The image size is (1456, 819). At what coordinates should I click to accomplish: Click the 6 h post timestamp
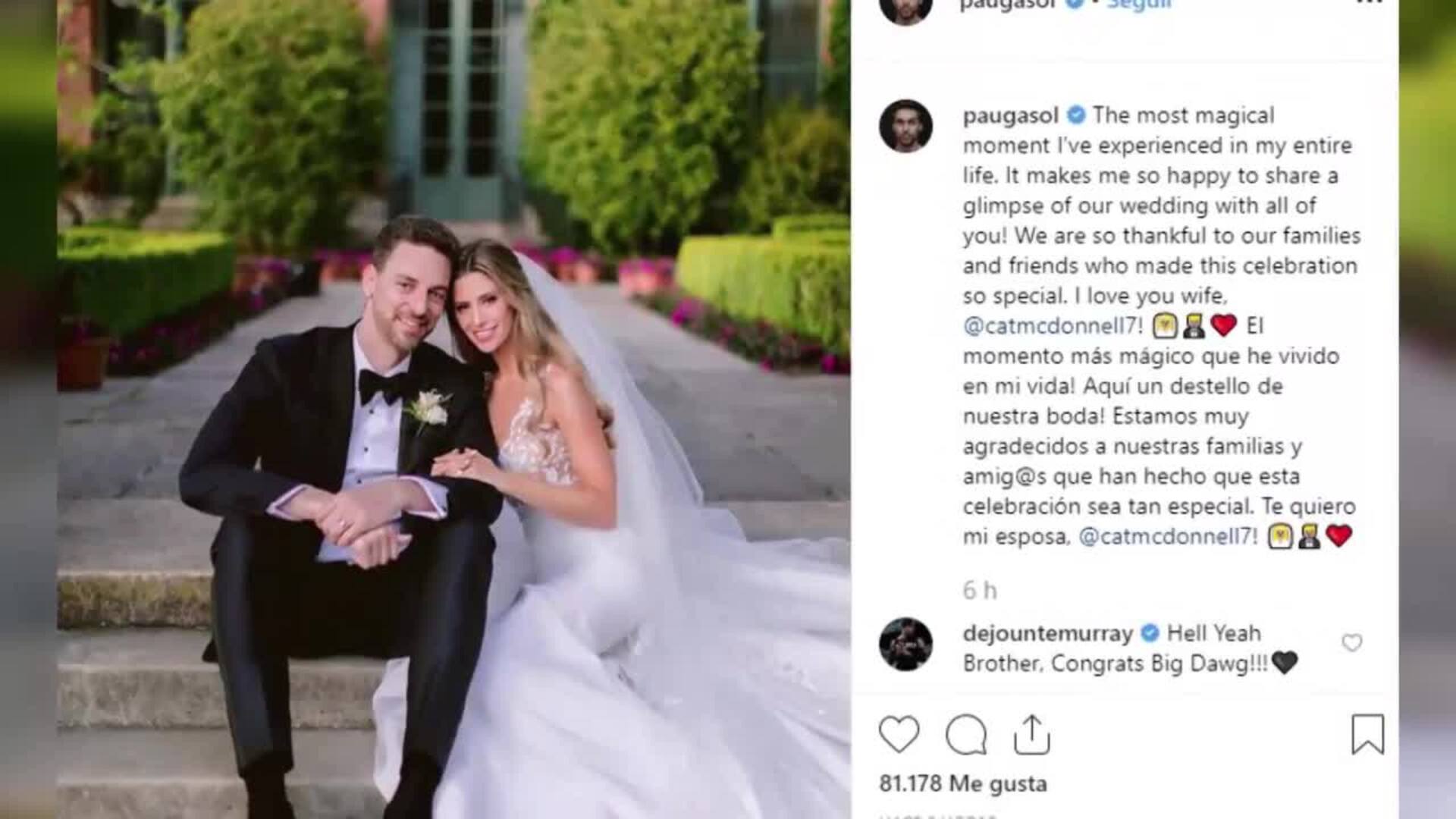pyautogui.click(x=980, y=591)
